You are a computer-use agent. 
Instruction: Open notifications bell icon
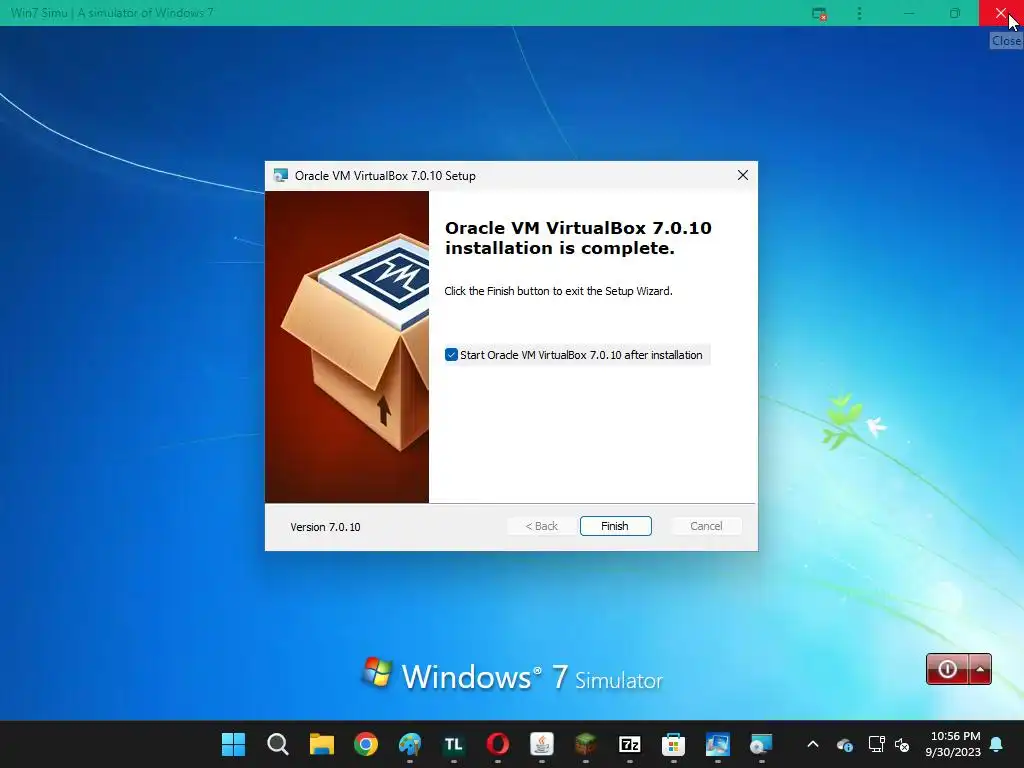coord(997,744)
